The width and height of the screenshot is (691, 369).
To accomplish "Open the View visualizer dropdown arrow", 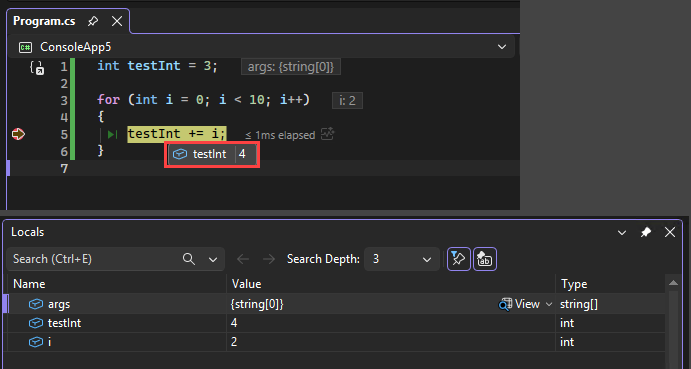I will click(x=549, y=304).
